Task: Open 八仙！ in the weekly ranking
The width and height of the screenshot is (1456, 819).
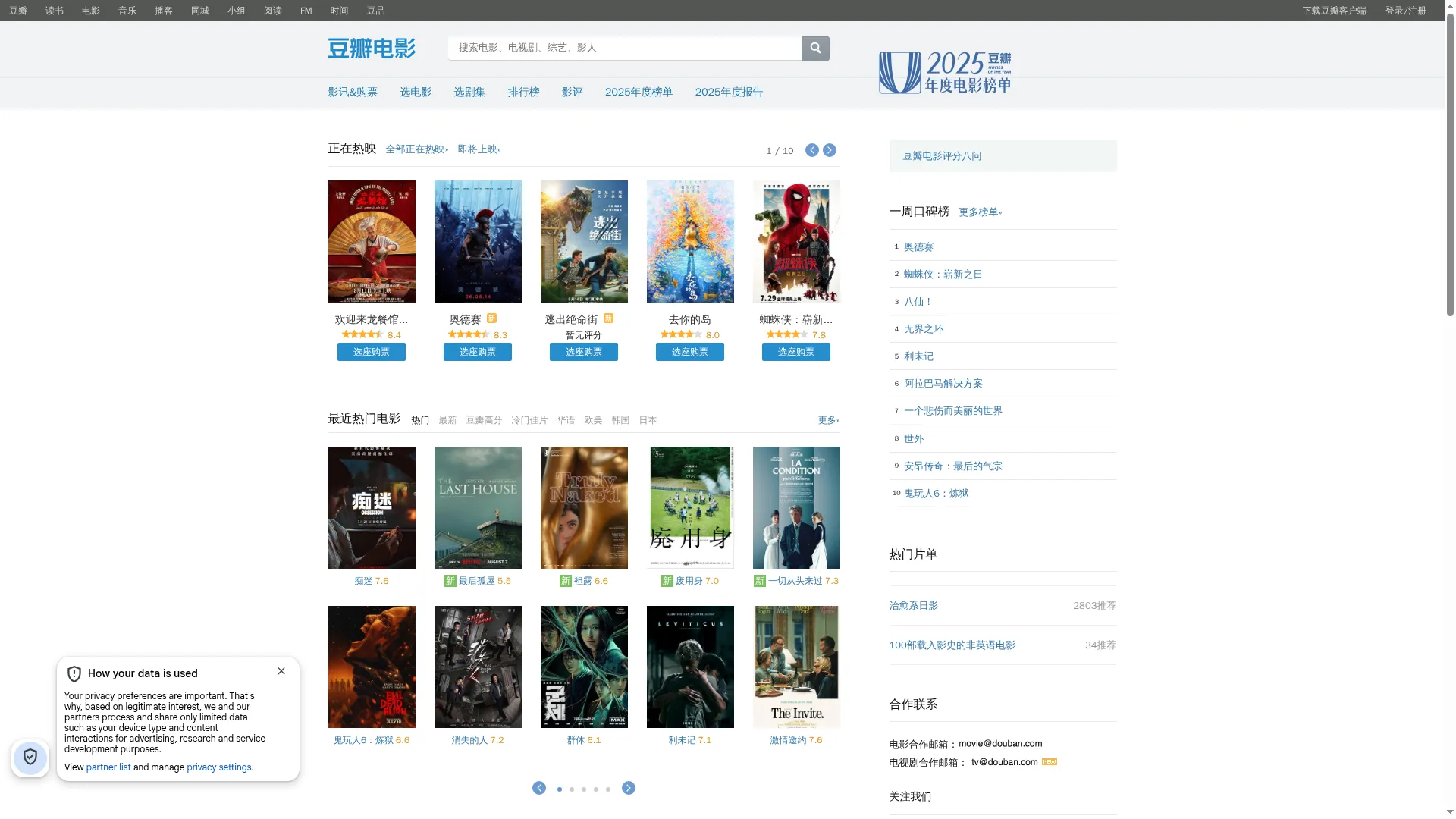Action: tap(918, 302)
